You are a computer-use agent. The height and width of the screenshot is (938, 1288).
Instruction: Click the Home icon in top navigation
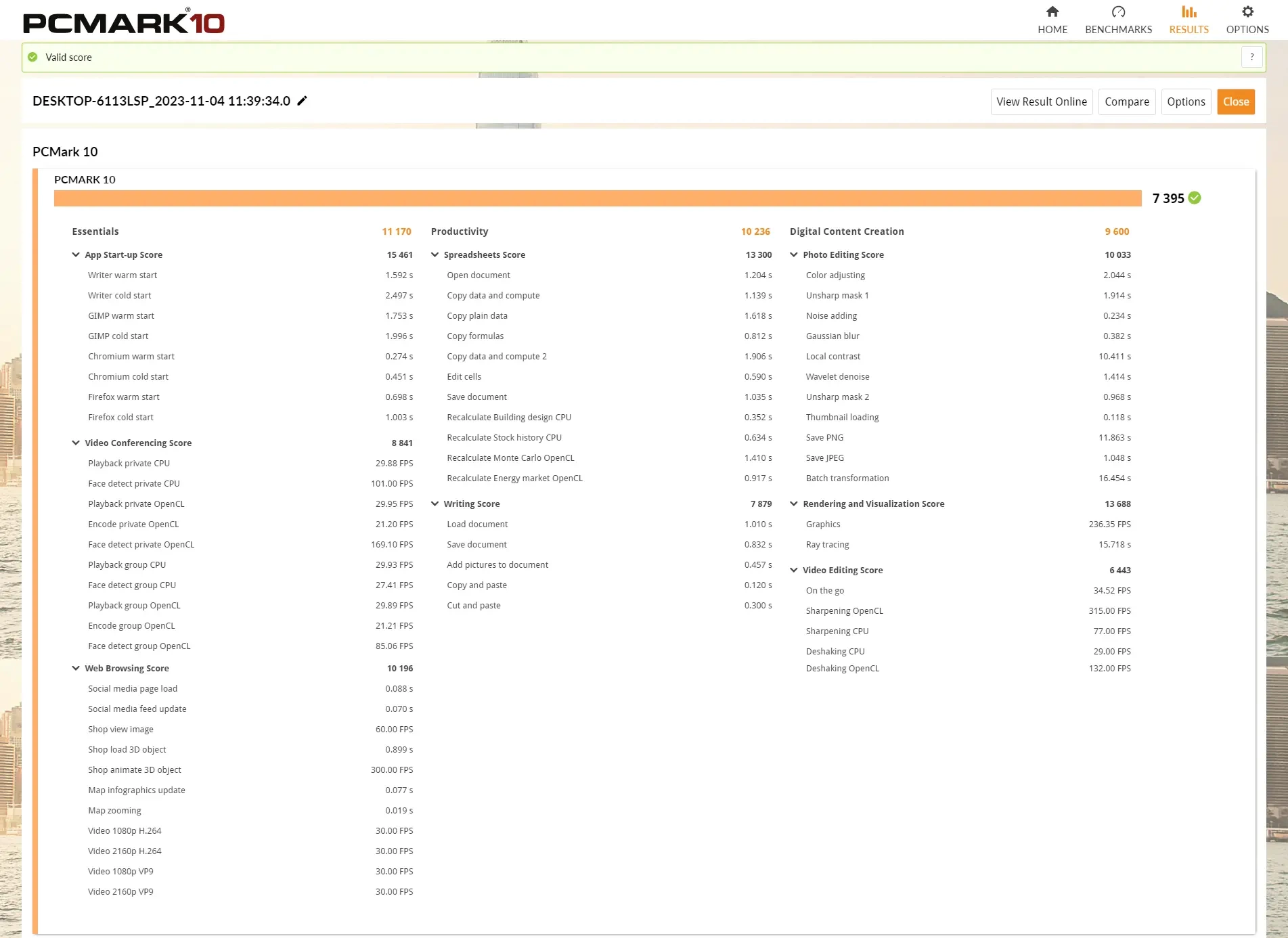point(1052,12)
